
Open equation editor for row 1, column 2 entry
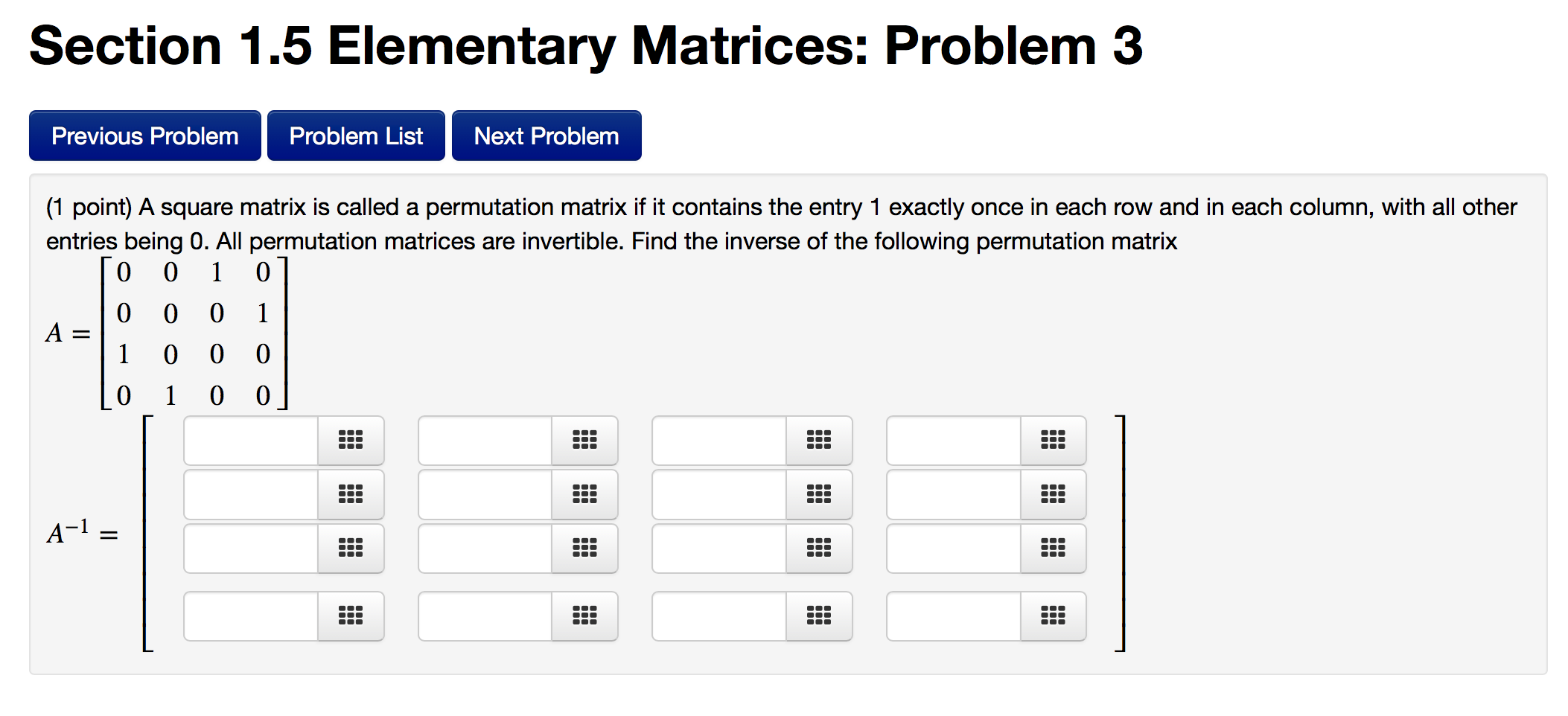click(585, 440)
